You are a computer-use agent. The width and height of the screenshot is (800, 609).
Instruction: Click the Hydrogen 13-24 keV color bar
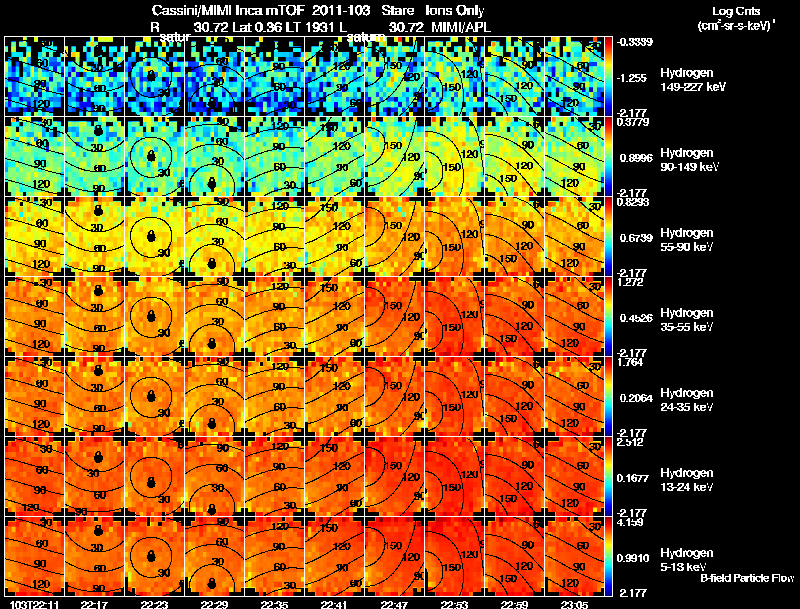click(608, 477)
